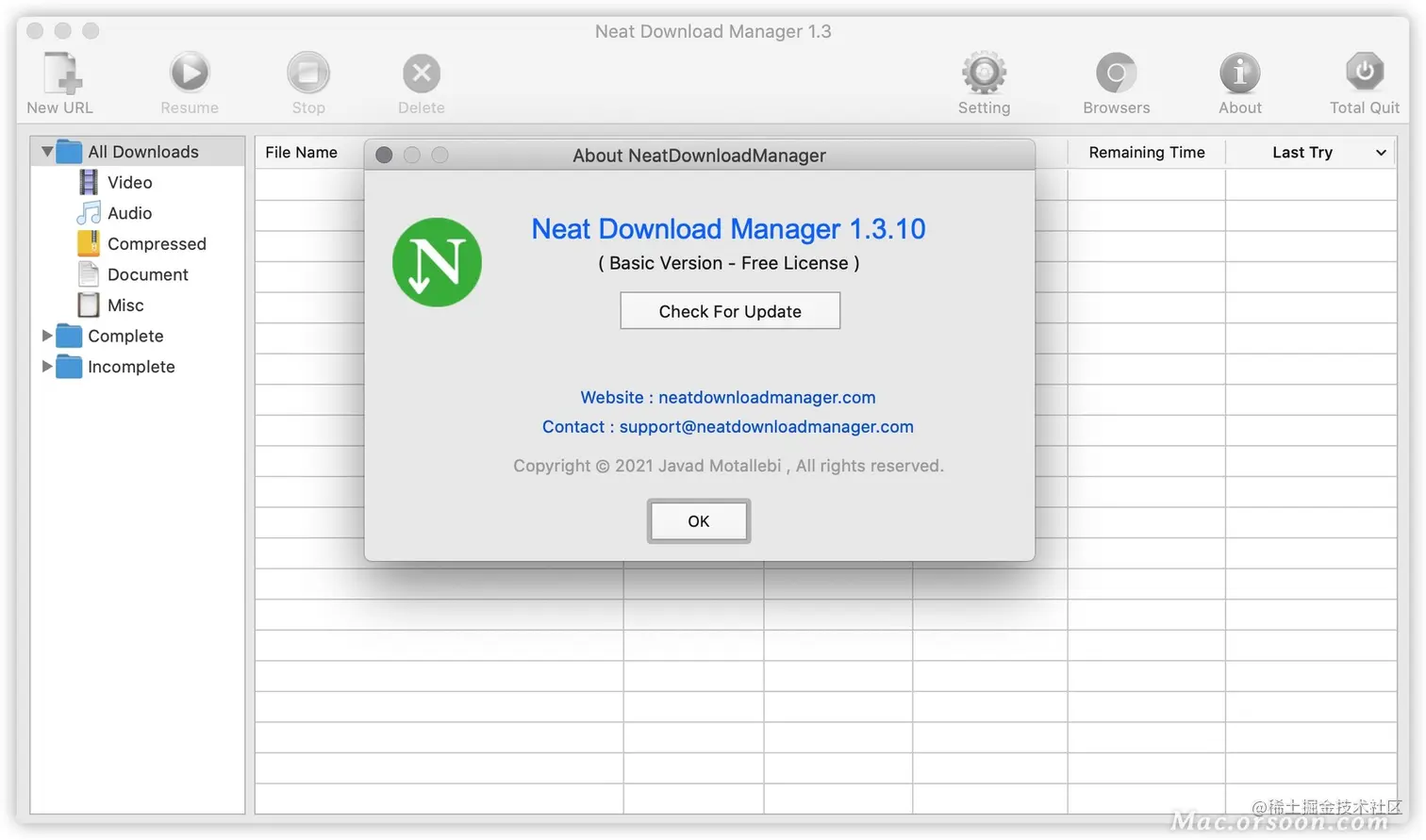Click the support email contact link
The image size is (1426, 840).
(x=767, y=427)
